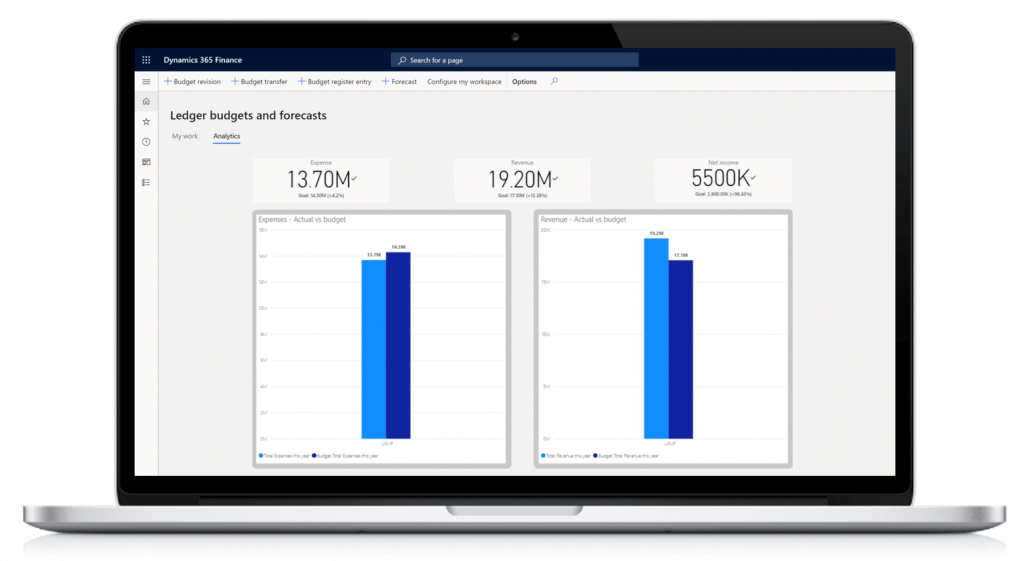
Task: Open Modules list icon in sidebar
Action: tap(146, 182)
